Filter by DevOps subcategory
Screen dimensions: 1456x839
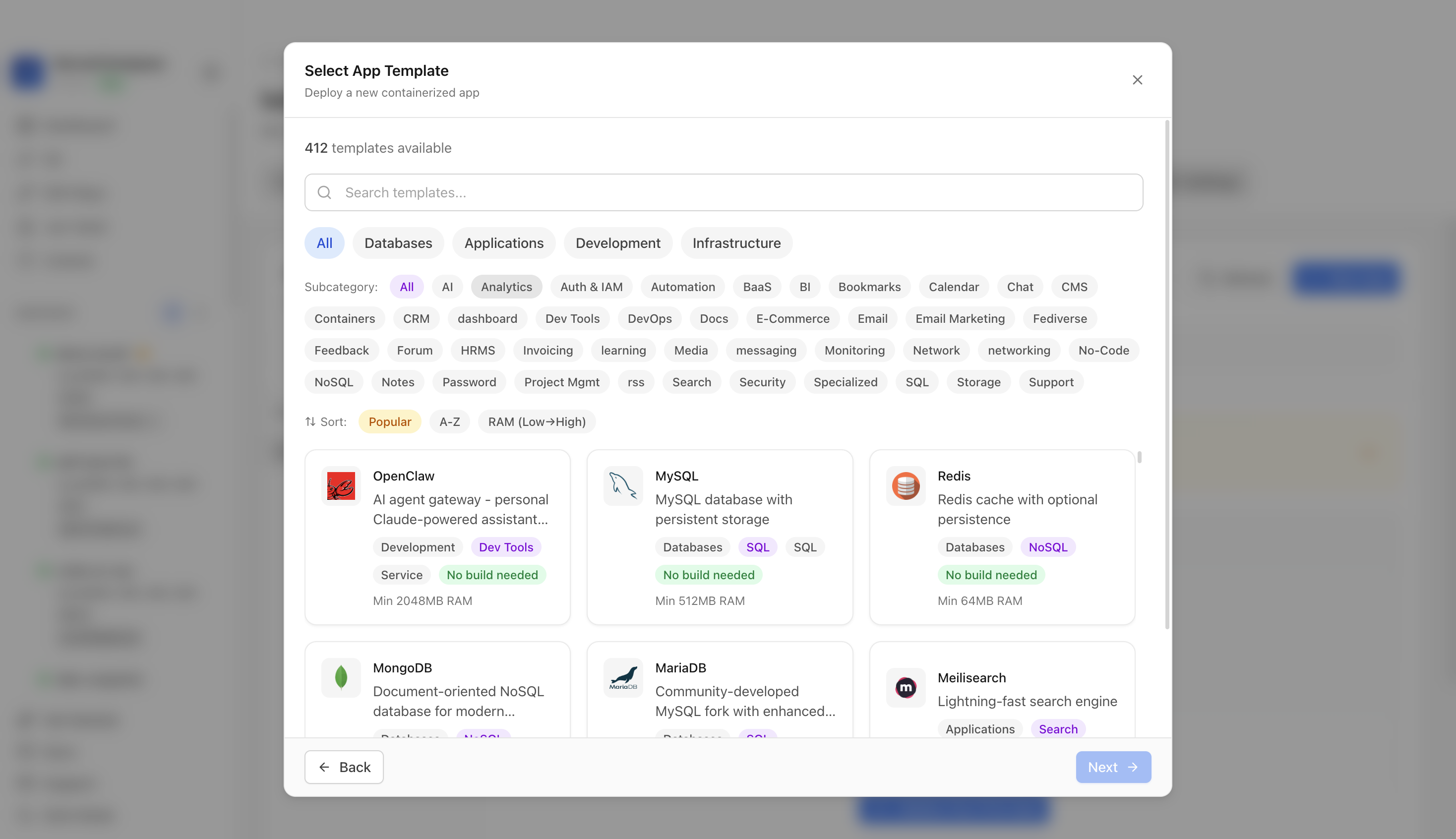[x=649, y=319]
